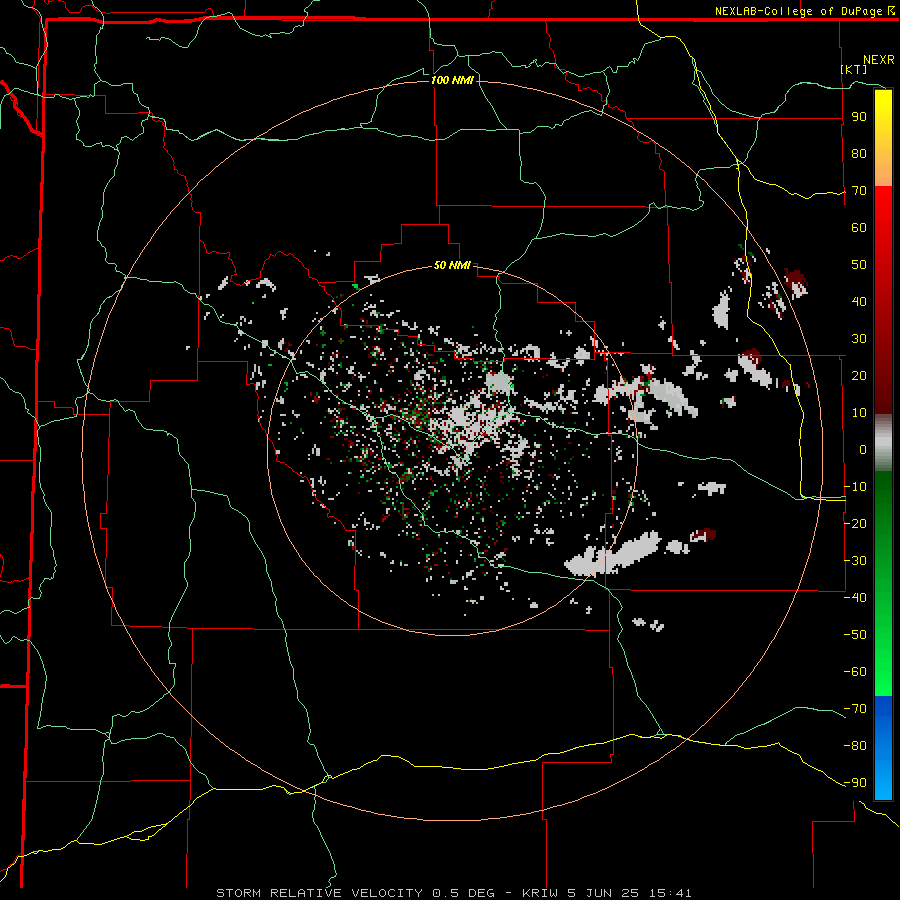Click the -30 value on velocity scale

coord(855,561)
